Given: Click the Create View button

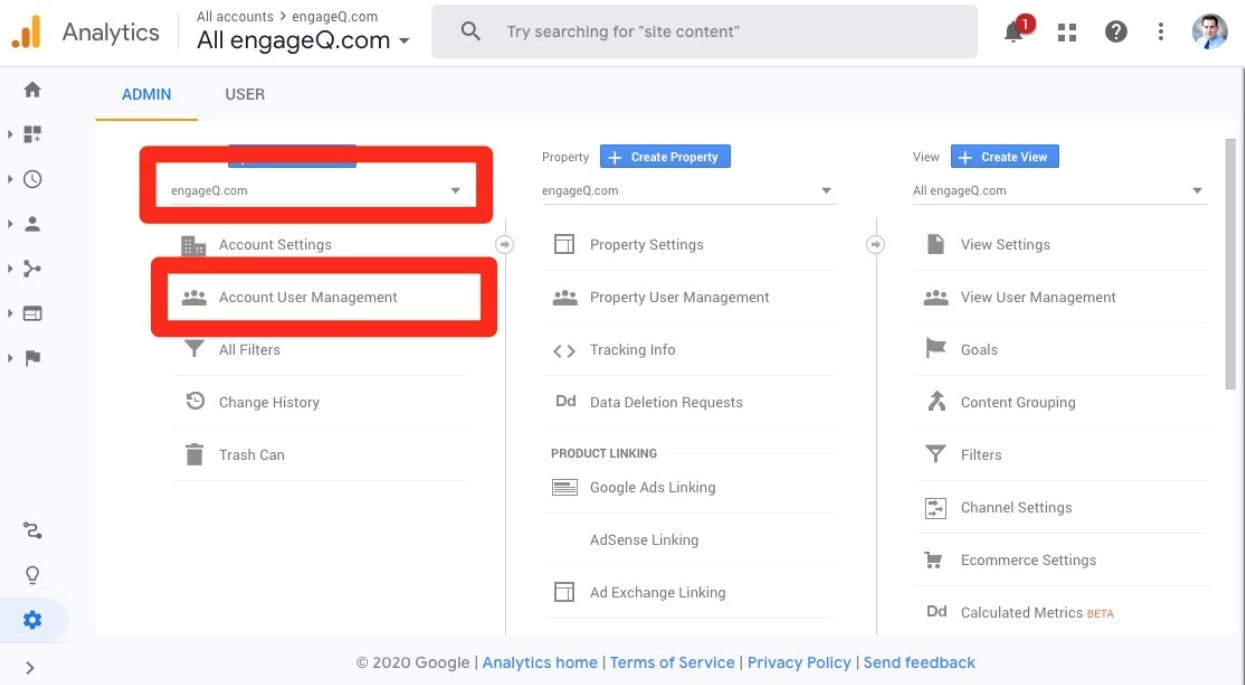Looking at the screenshot, I should click(1004, 157).
